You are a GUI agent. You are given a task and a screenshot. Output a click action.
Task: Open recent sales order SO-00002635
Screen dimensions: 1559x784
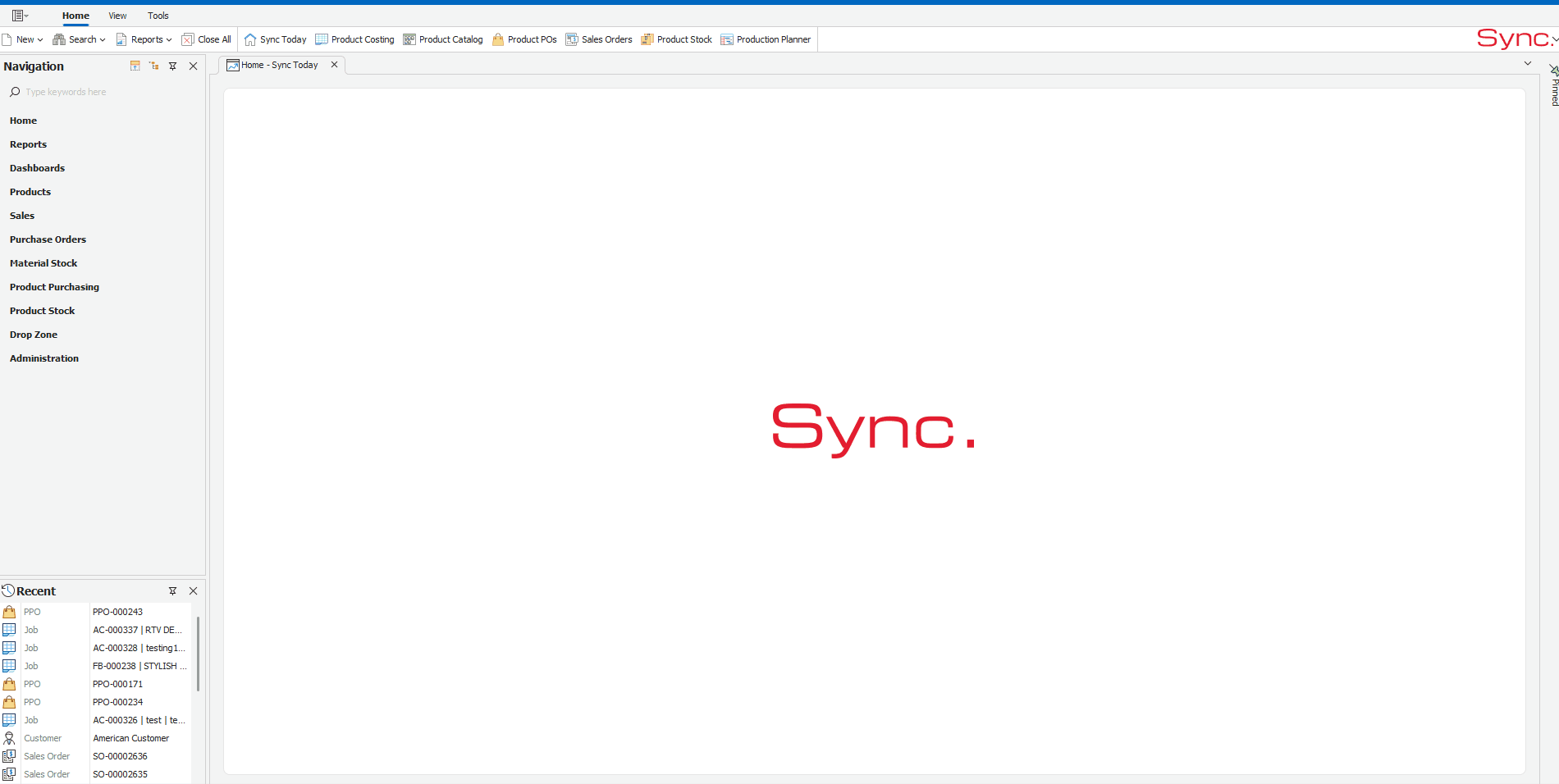coord(120,774)
